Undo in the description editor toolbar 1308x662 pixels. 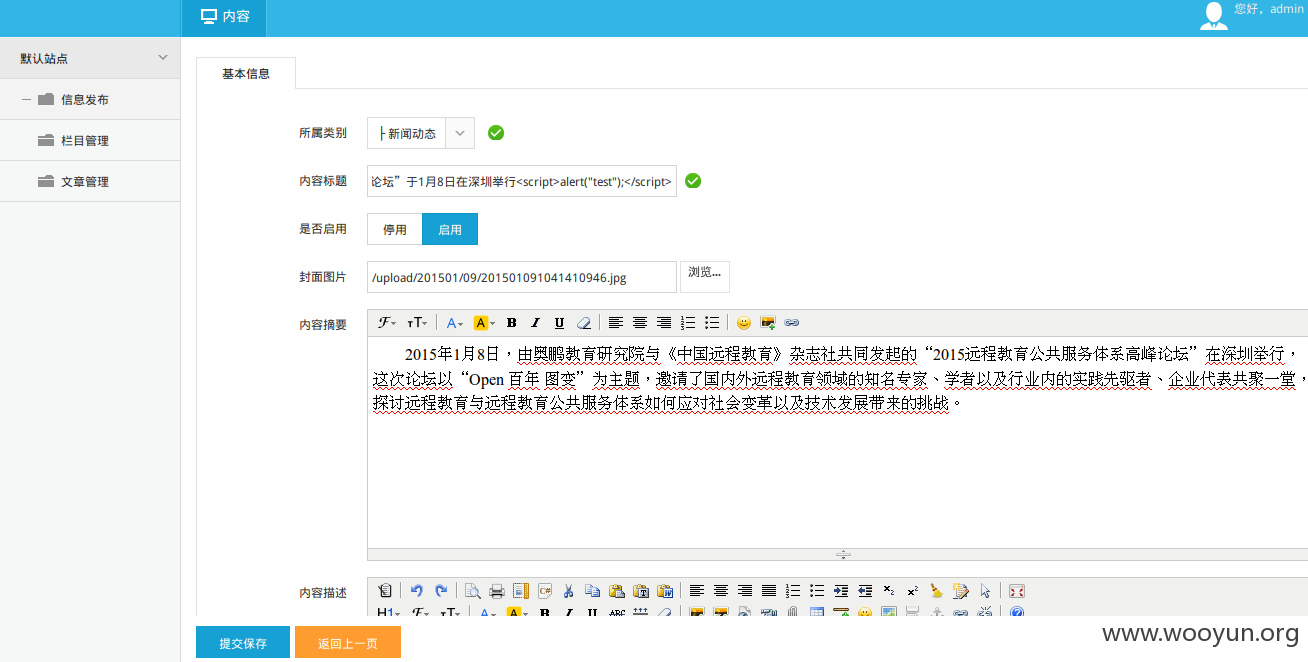(x=416, y=591)
